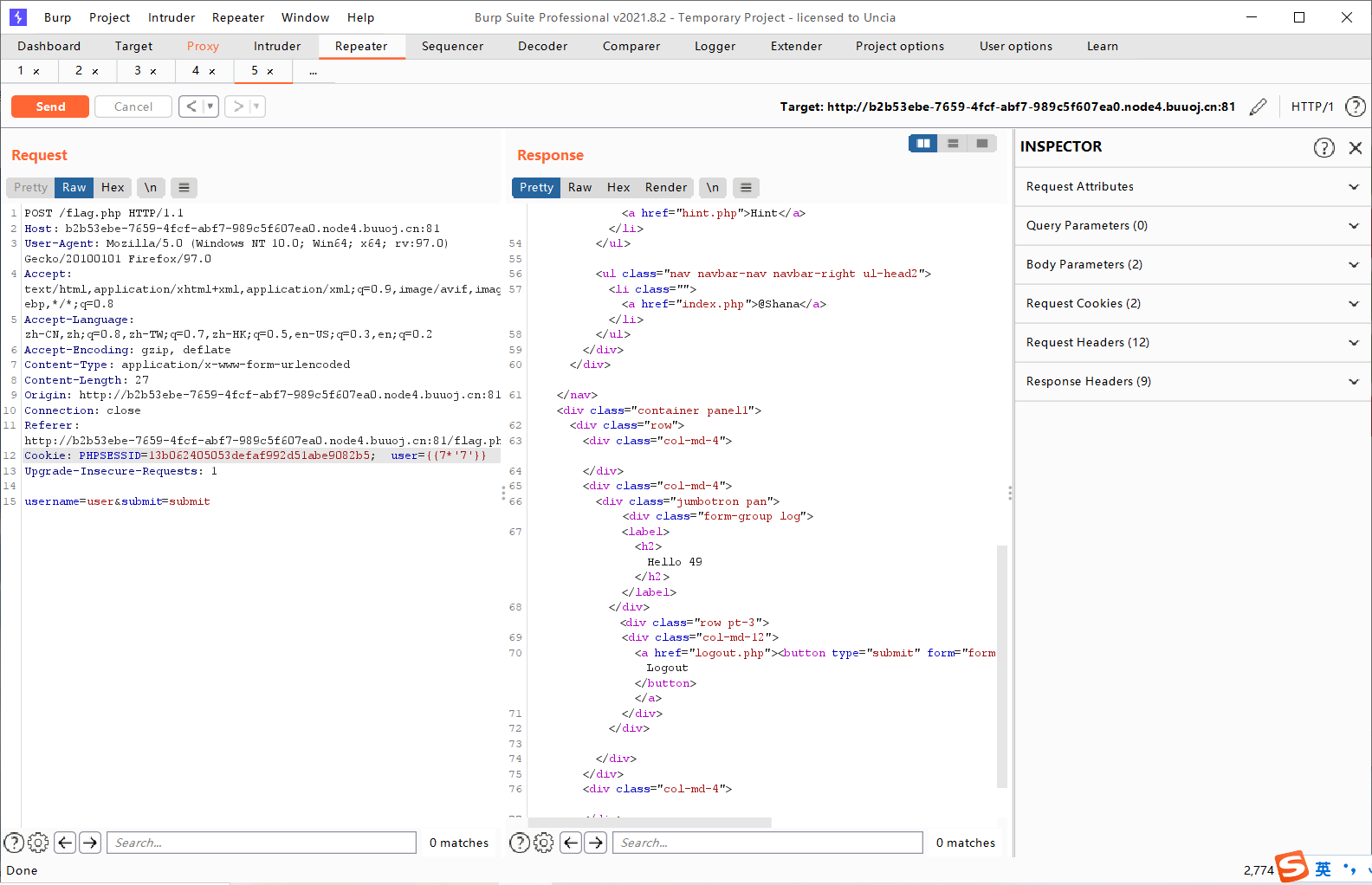The image size is (1372, 885).
Task: Expand Query Parameters (0) section
Action: point(1193,225)
